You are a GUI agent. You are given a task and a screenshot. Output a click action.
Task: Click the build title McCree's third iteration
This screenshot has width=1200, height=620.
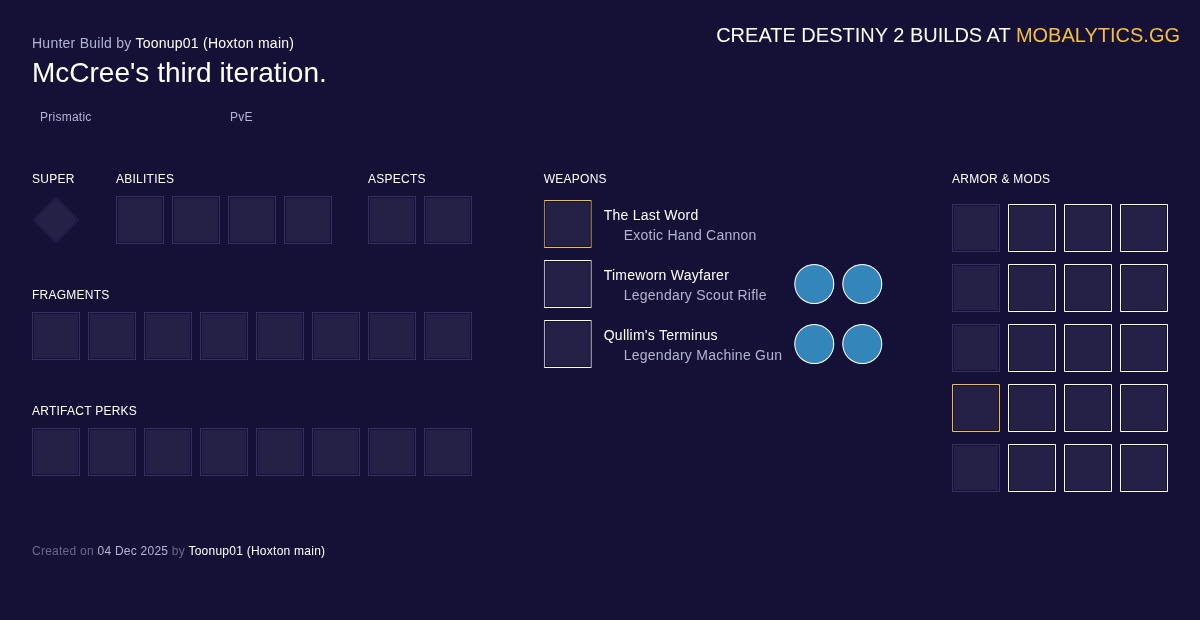click(x=179, y=72)
